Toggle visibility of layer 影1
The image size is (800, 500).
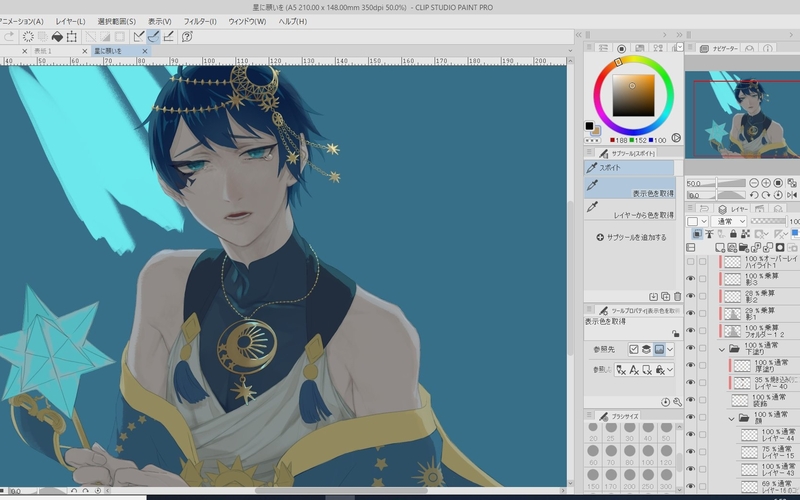[691, 313]
